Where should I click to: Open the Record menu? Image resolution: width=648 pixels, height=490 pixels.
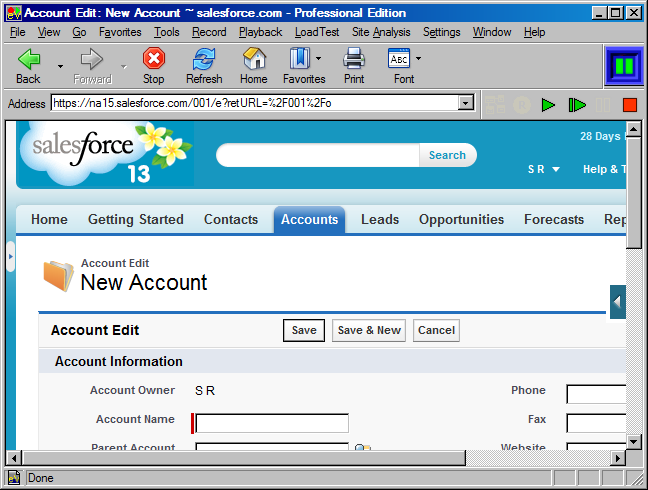pos(209,32)
